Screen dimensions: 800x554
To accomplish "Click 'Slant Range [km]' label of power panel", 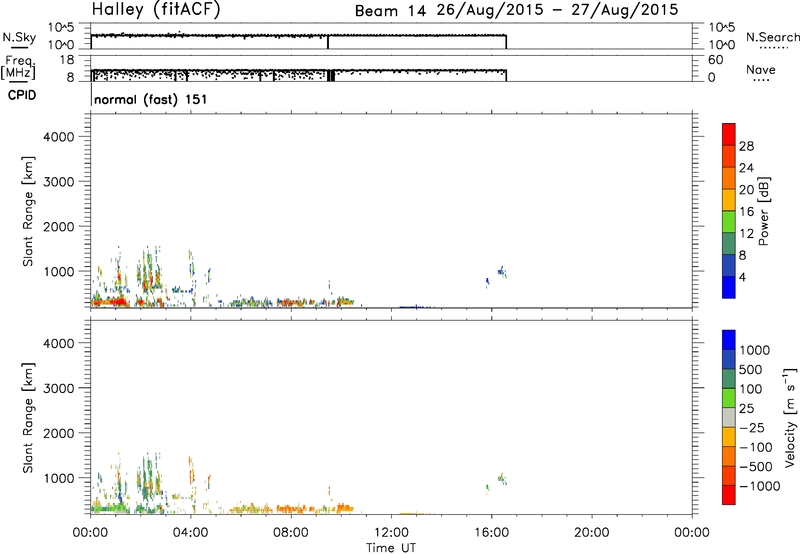I will coord(28,211).
